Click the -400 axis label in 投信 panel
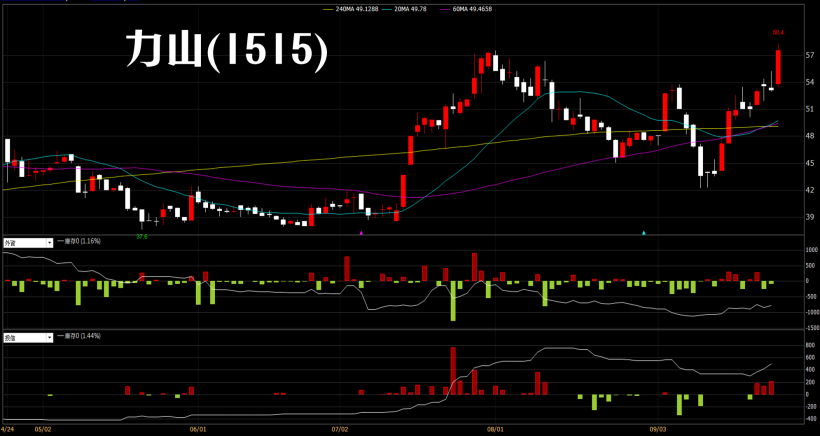The height and width of the screenshot is (436, 820). [x=811, y=419]
